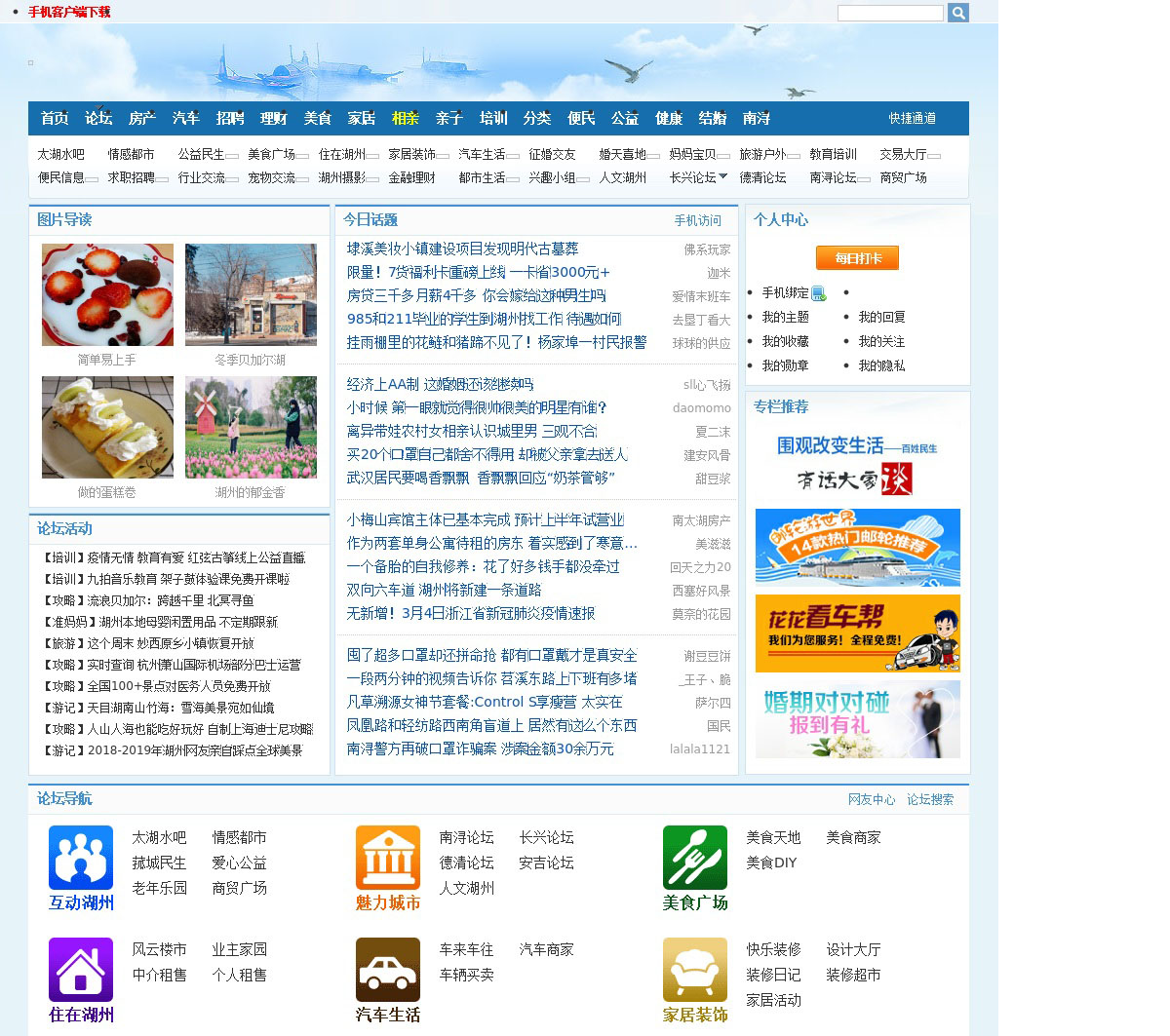Switch to the 手机访问 tab

[697, 220]
